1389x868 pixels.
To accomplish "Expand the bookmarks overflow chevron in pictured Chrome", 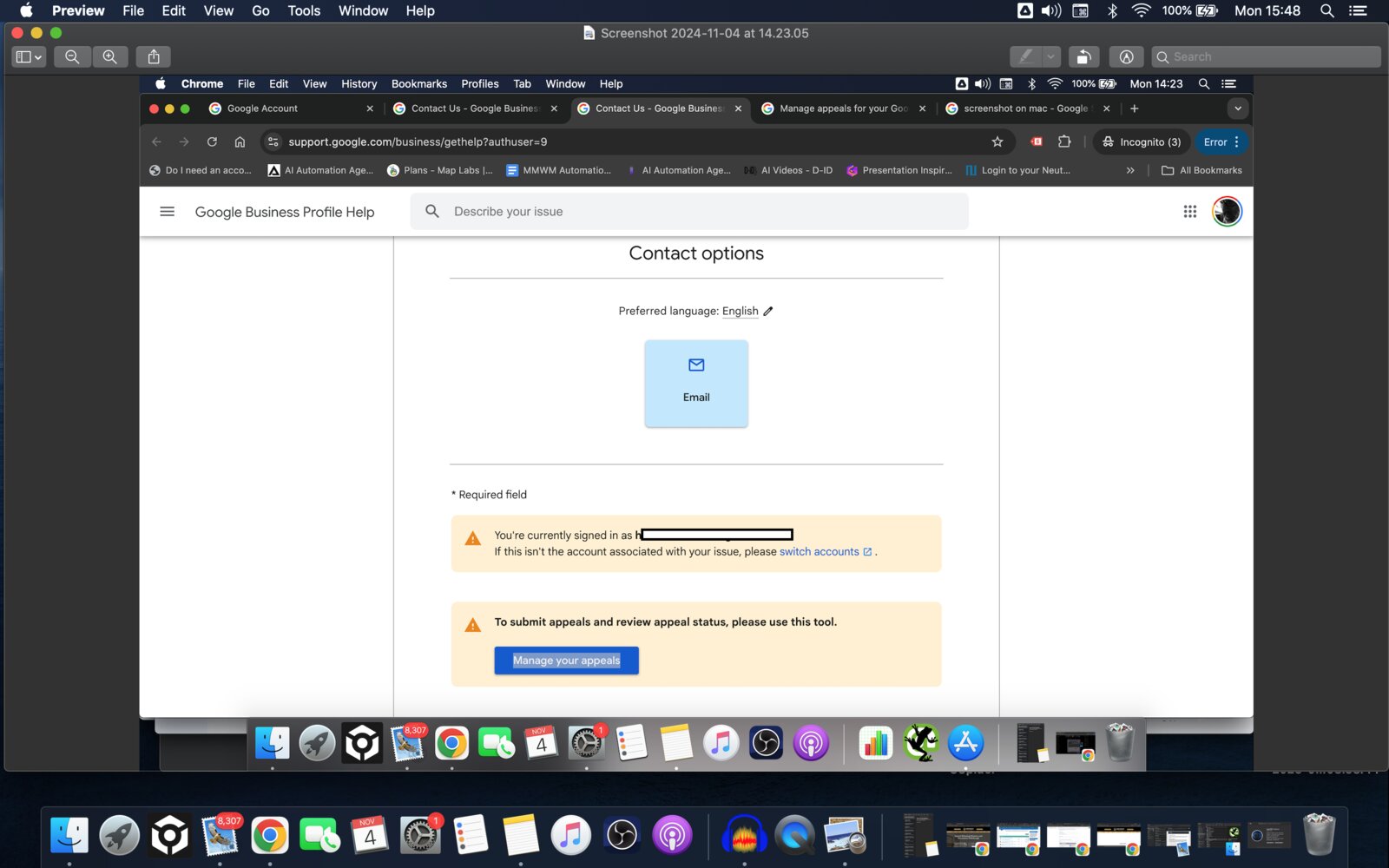I will (1130, 170).
